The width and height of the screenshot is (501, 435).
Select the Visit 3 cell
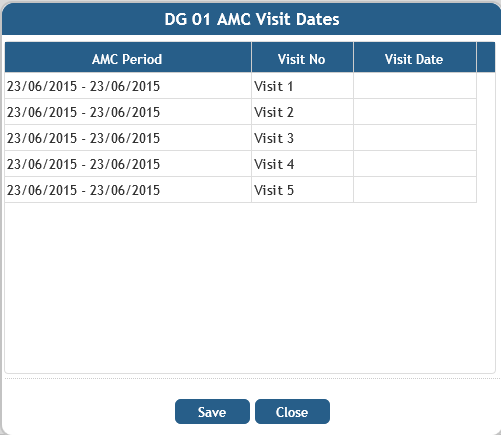click(x=302, y=138)
